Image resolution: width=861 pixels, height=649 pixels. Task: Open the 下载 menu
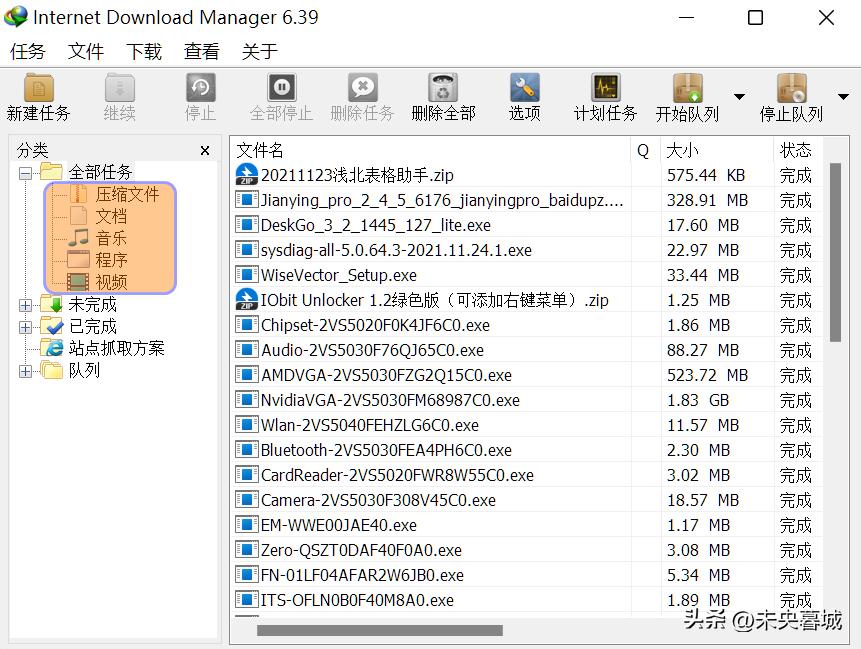[x=144, y=51]
